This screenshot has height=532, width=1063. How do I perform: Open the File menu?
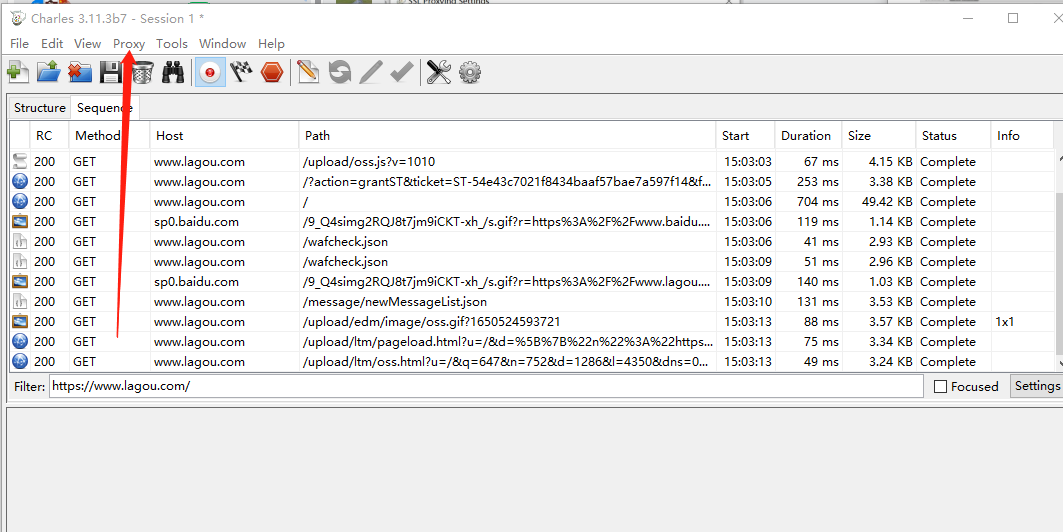tap(20, 43)
